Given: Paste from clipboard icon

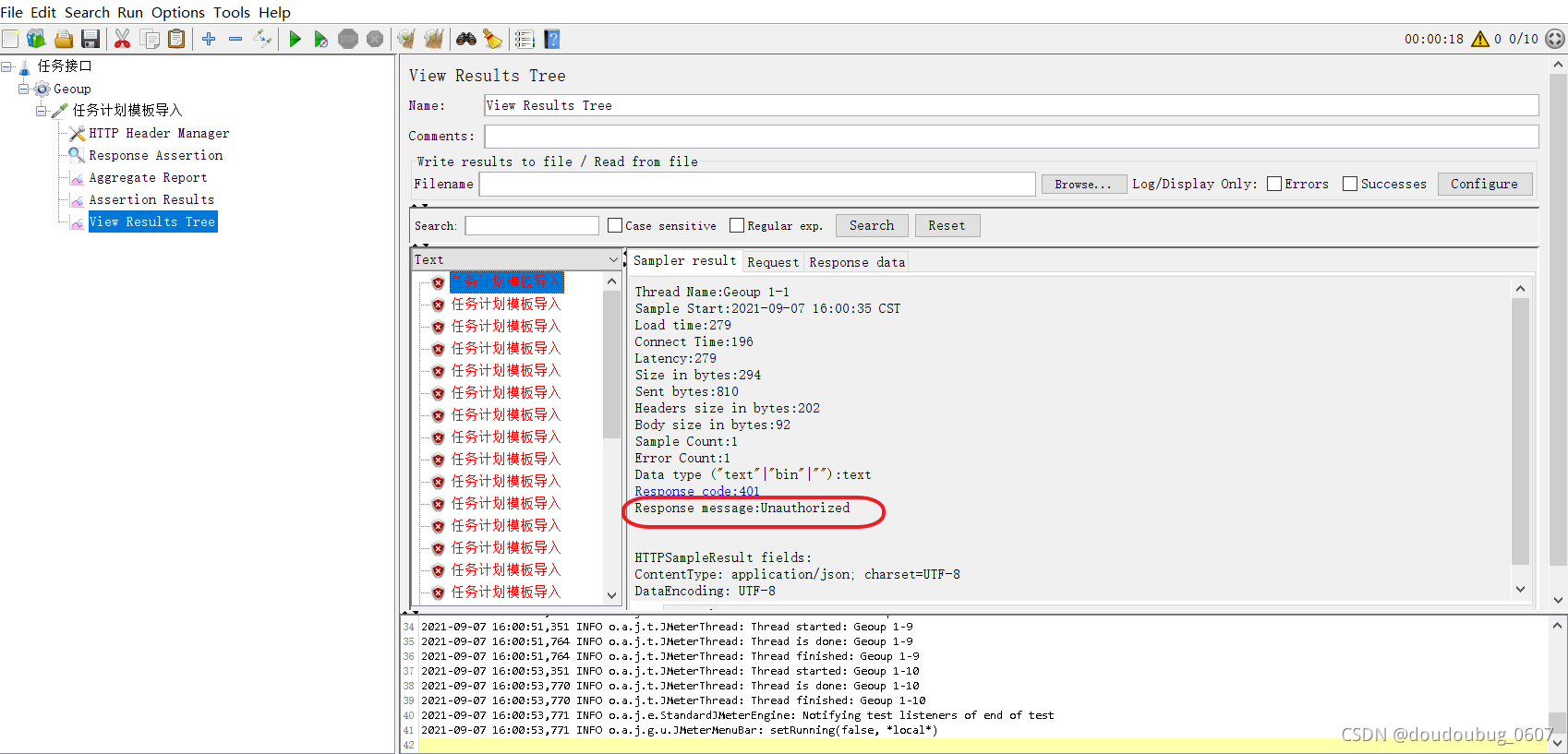Looking at the screenshot, I should (176, 39).
